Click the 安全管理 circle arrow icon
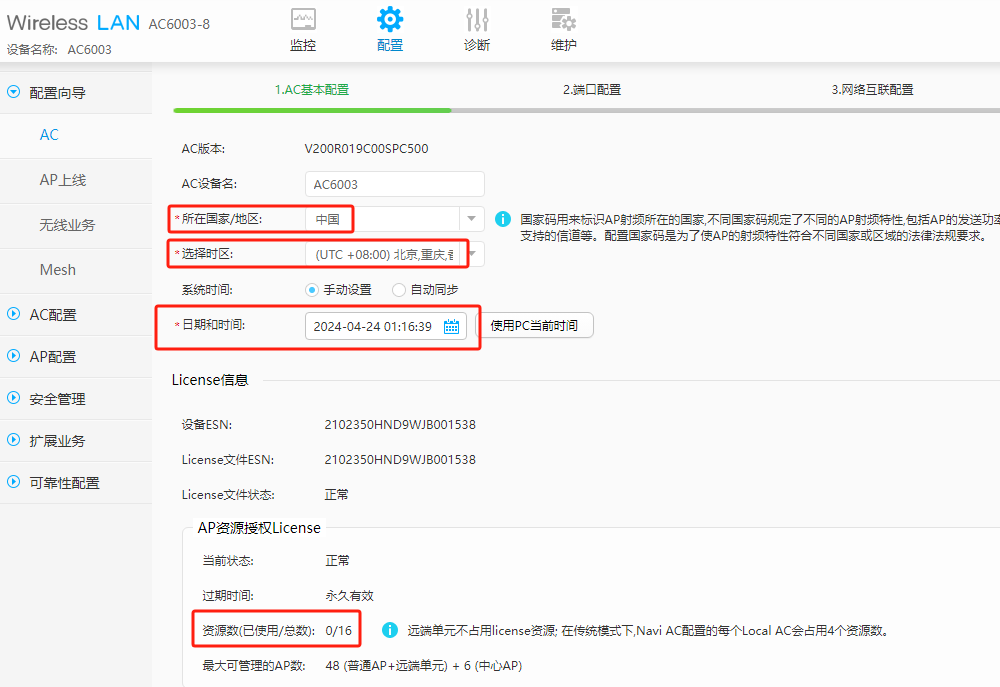 pos(13,398)
